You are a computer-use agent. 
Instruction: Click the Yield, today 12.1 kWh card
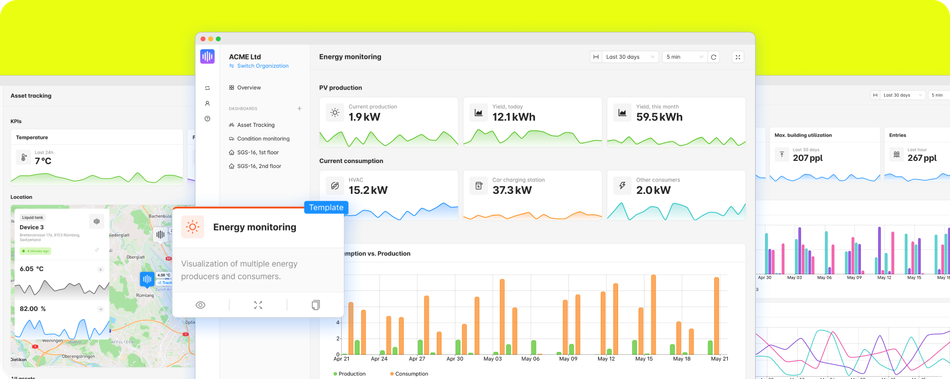[x=533, y=122]
